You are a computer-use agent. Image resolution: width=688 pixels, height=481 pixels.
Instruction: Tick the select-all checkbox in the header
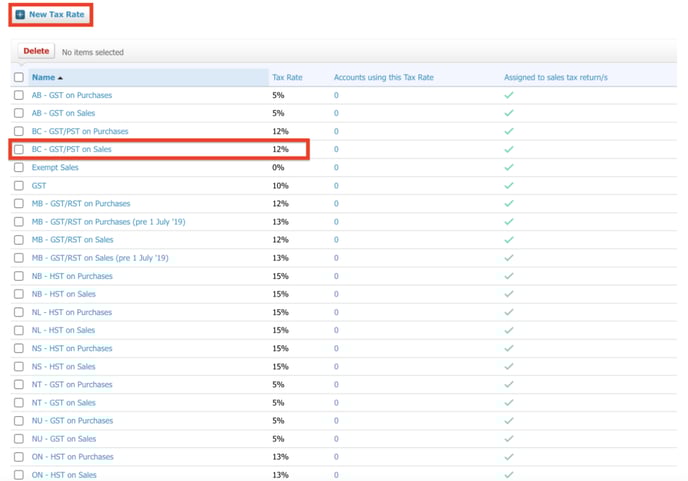tap(19, 77)
